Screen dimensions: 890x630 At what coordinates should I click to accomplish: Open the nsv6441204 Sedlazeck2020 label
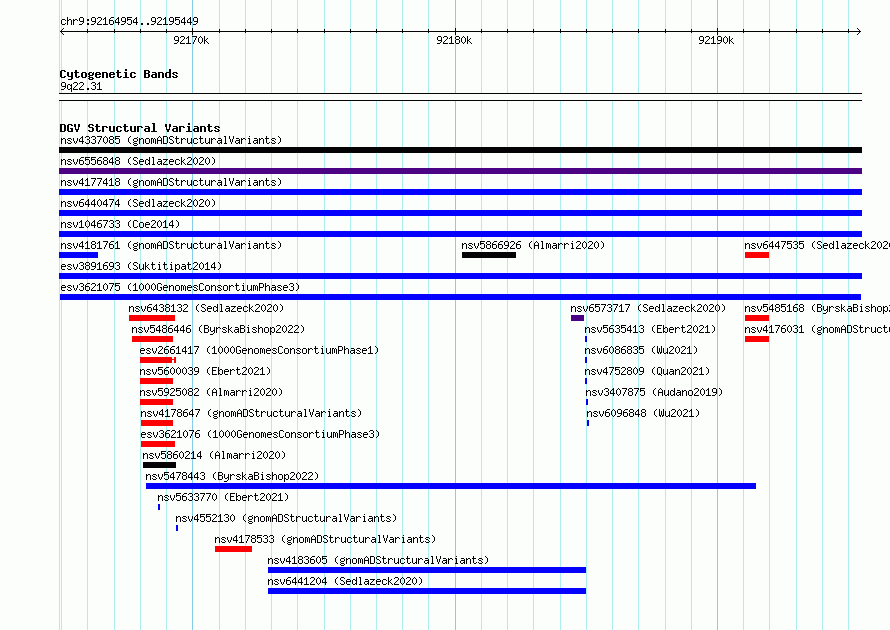(345, 581)
